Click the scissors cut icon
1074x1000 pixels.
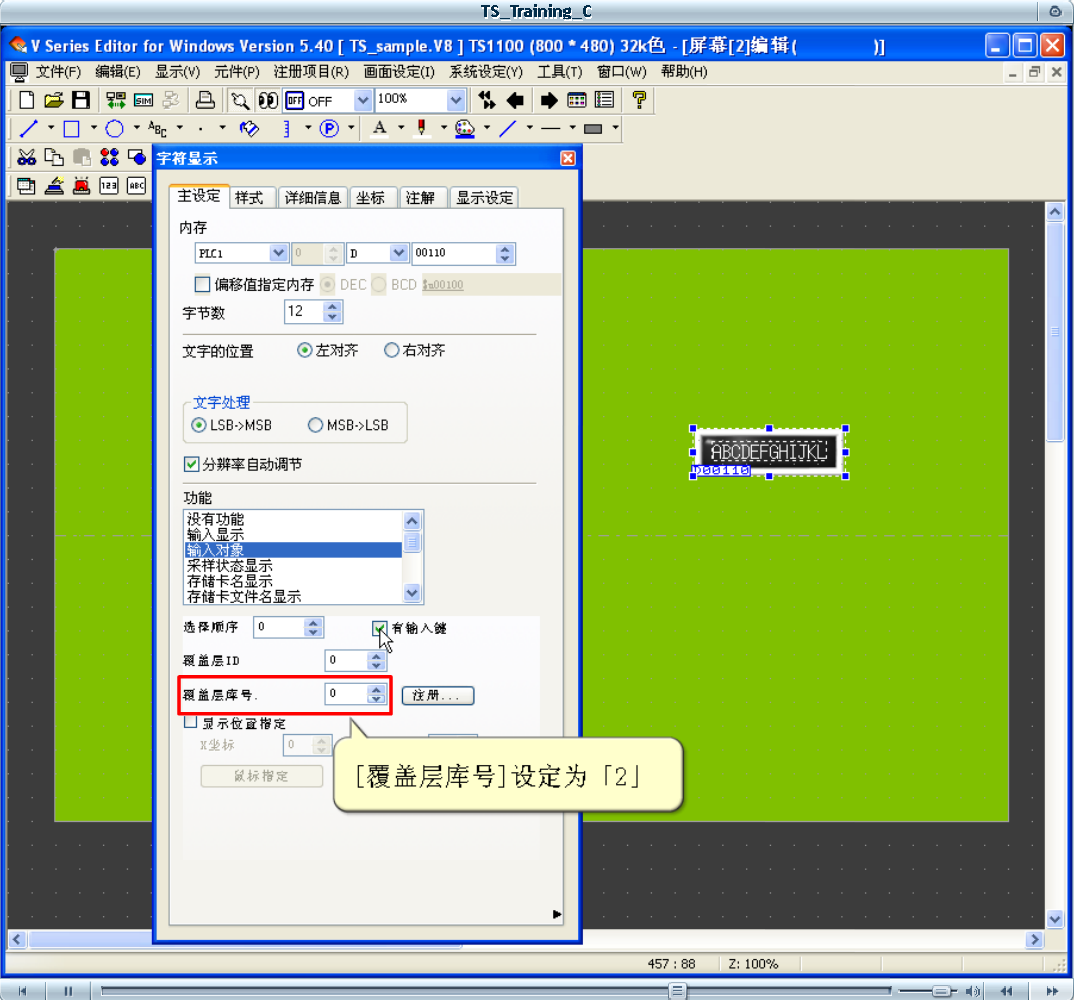(27, 157)
